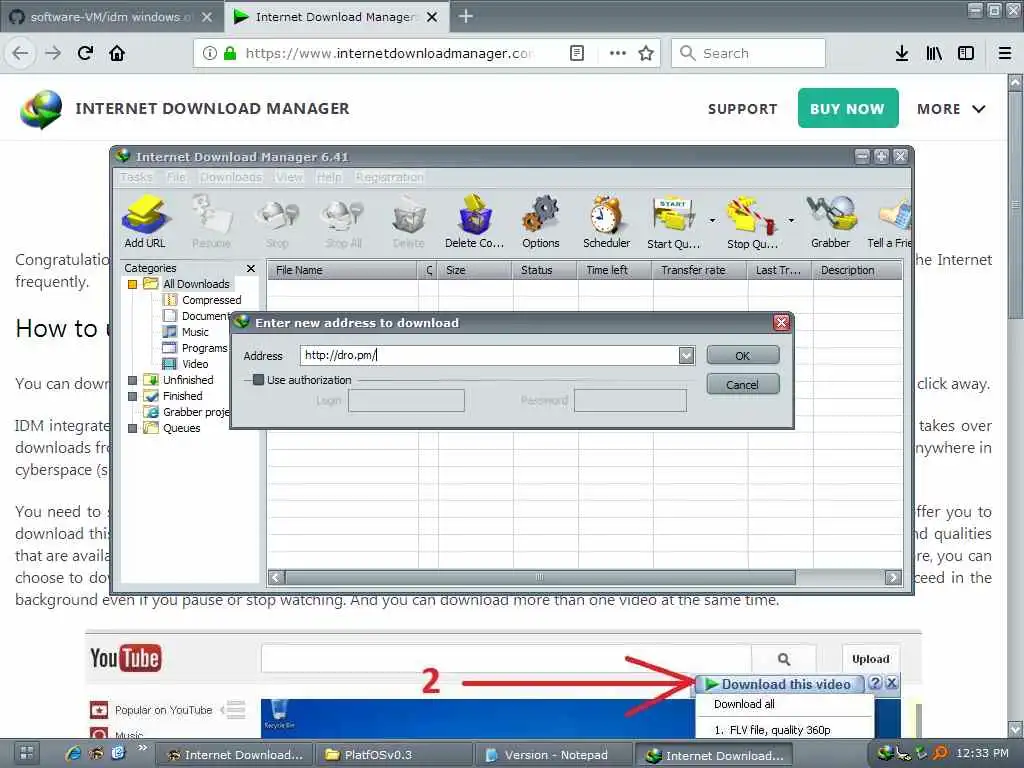1024x768 pixels.
Task: Open the Help menu
Action: (x=329, y=177)
